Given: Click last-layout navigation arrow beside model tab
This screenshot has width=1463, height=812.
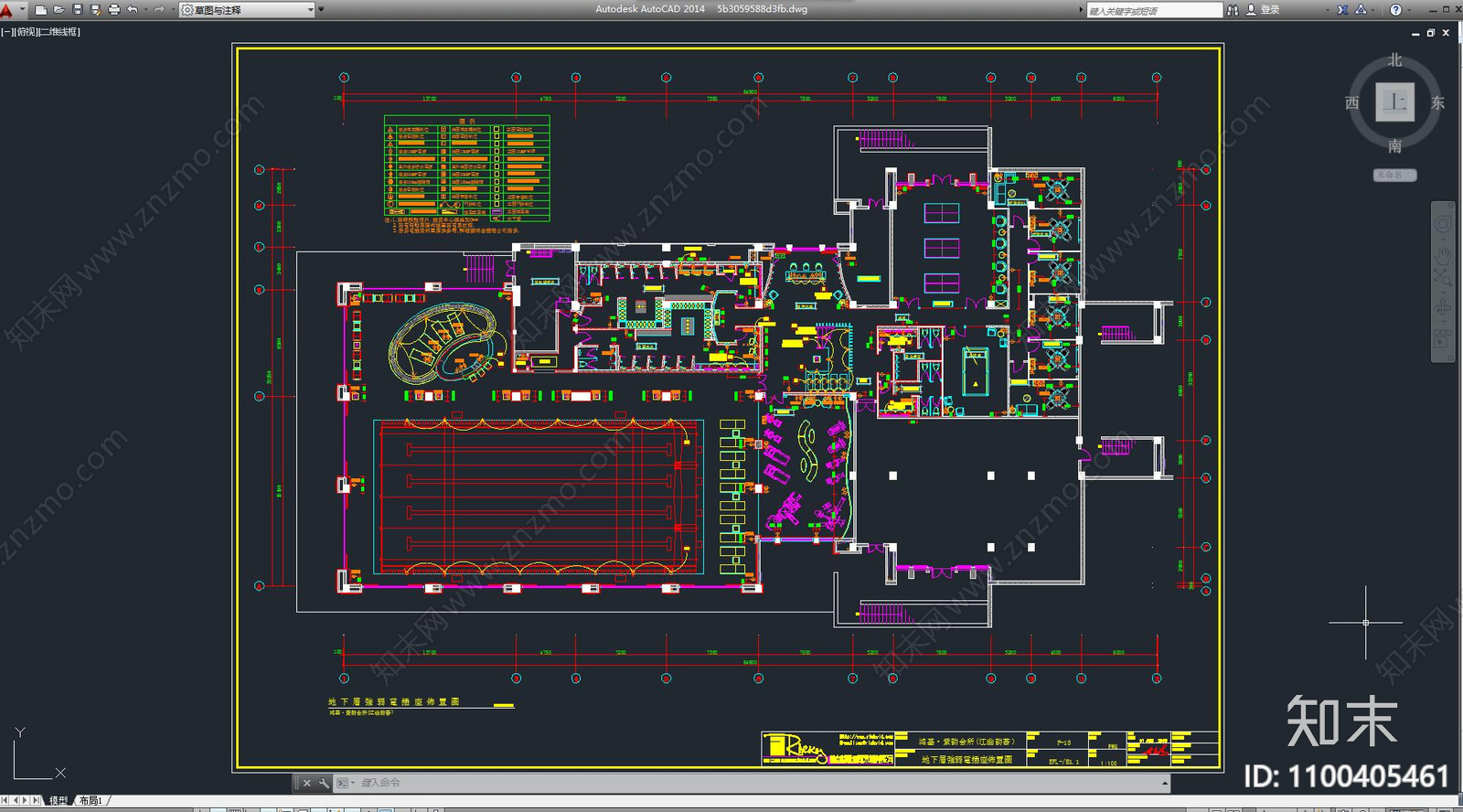Looking at the screenshot, I should point(37,800).
